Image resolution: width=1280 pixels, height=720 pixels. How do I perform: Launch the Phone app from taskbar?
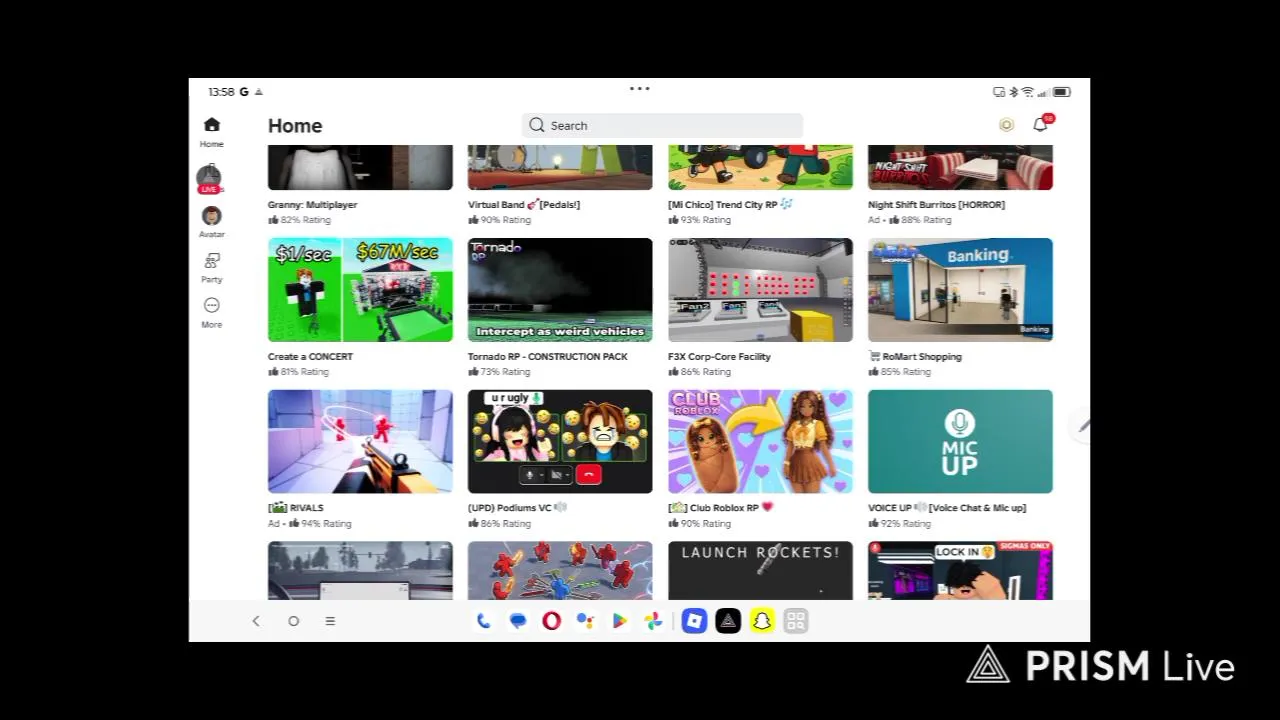tap(484, 621)
